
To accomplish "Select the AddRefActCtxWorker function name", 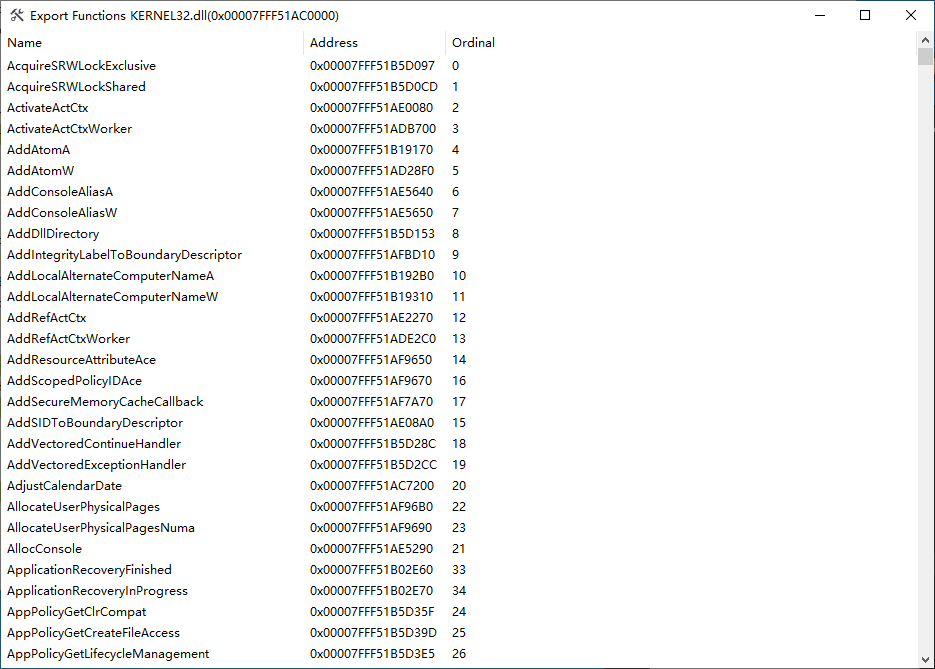I will coord(69,339).
